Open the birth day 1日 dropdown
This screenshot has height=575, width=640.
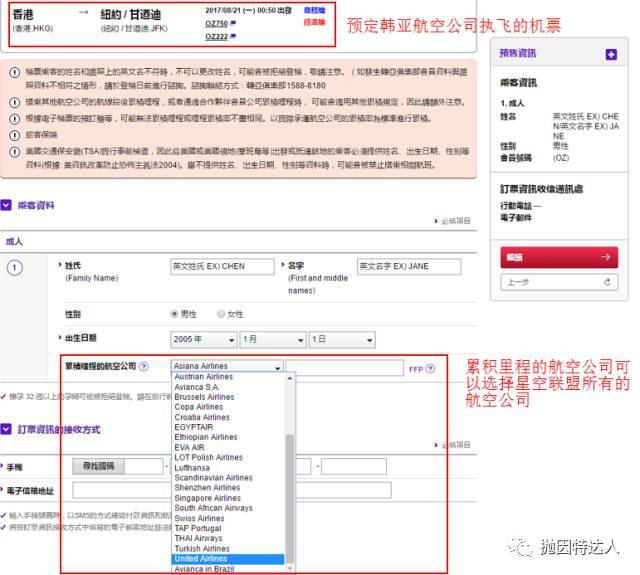[x=342, y=339]
